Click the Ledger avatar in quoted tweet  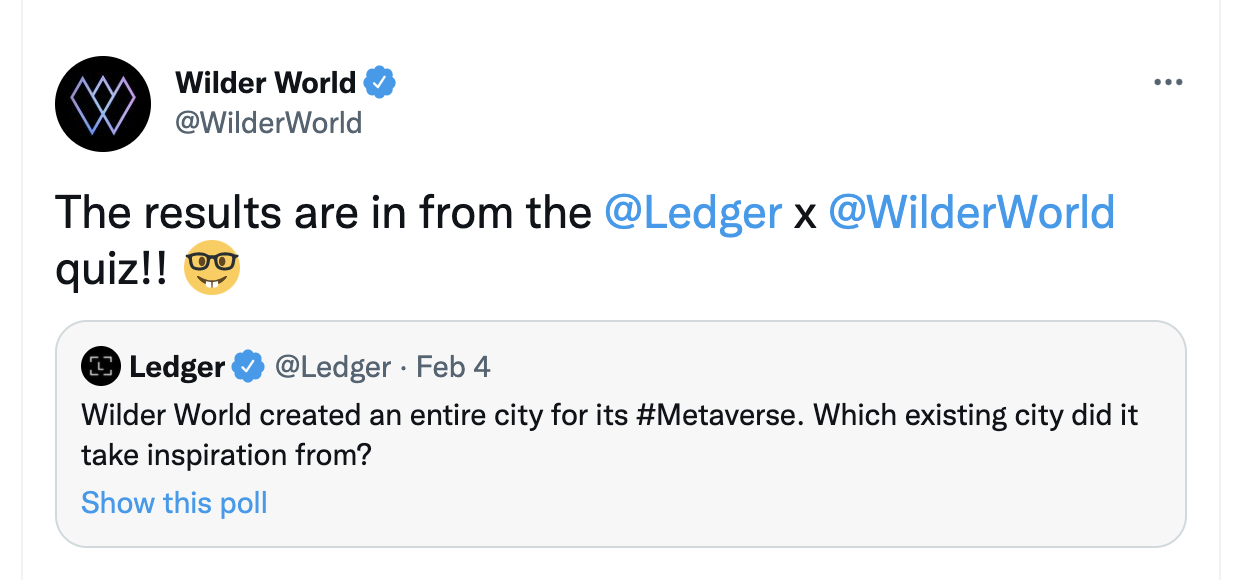point(99,367)
